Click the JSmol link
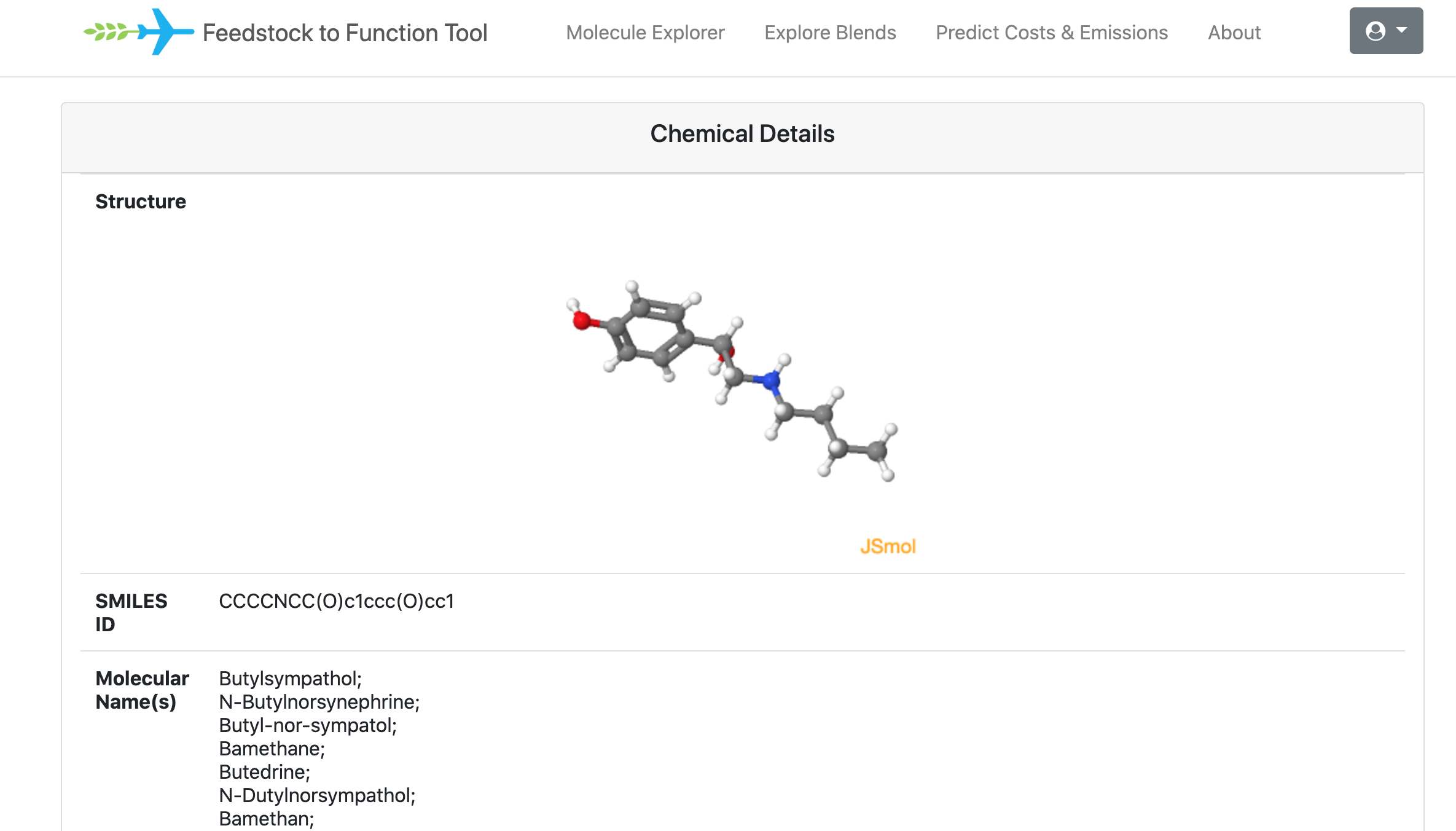The image size is (1456, 831). click(888, 546)
